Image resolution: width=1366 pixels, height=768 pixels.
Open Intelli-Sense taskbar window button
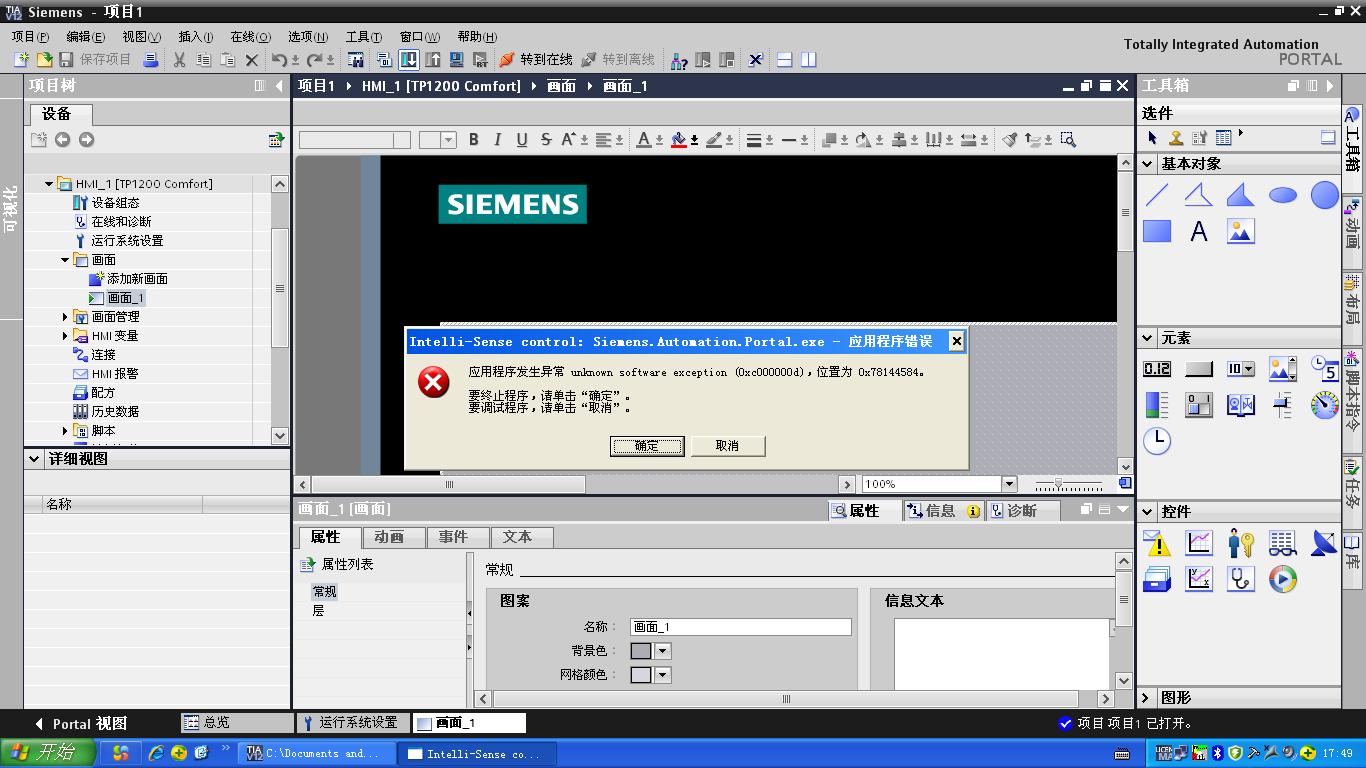(x=475, y=754)
